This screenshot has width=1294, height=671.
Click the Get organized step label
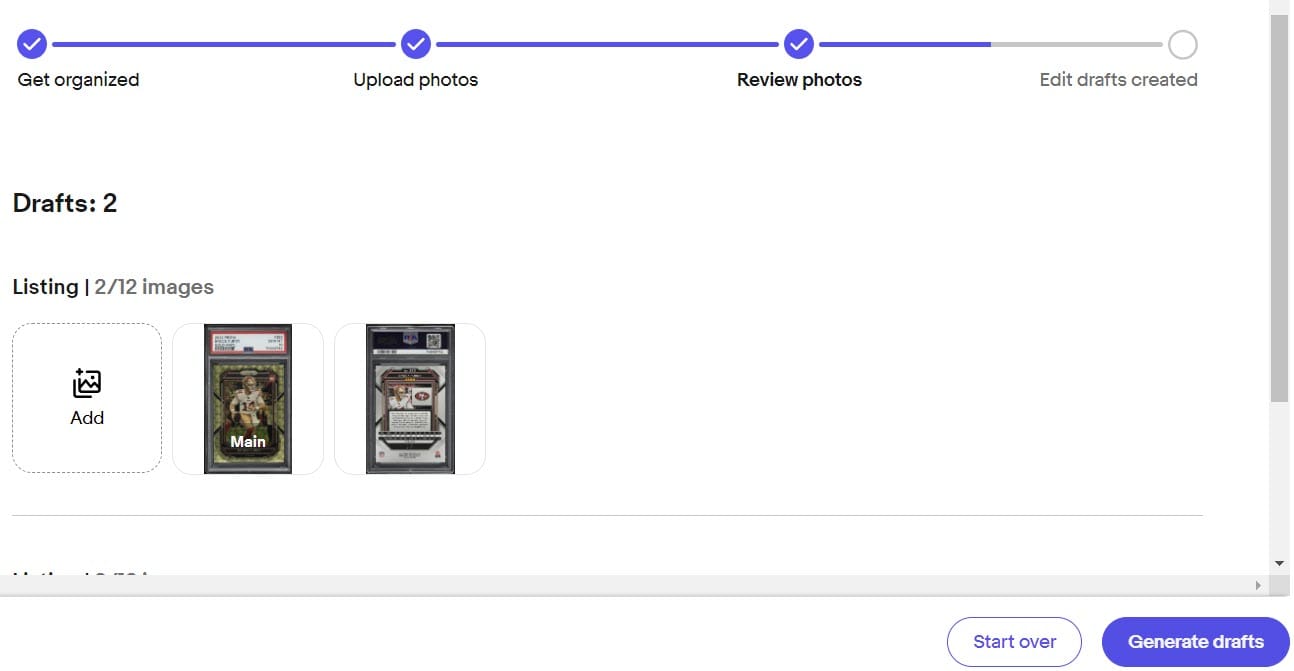pyautogui.click(x=78, y=80)
